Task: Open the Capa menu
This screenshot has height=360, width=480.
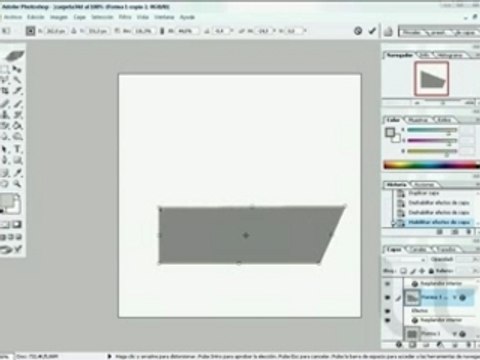Action: pos(79,17)
